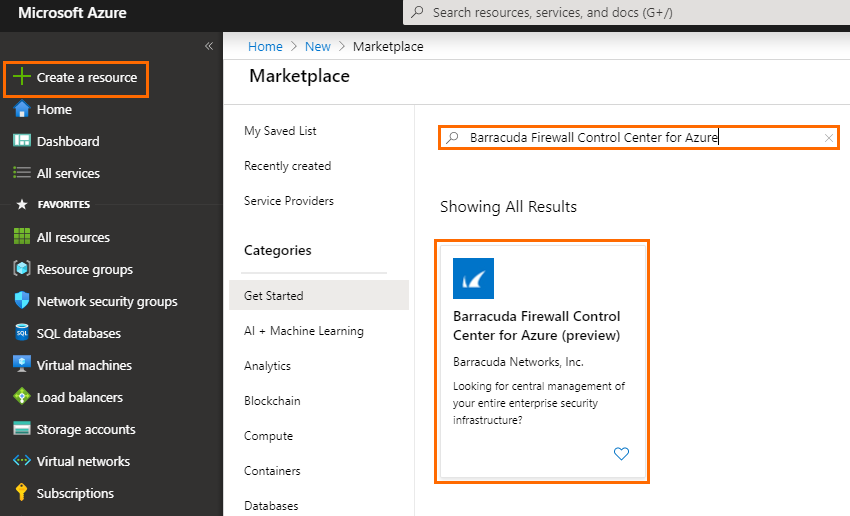
Task: Click the Storage accounts icon
Action: 22,429
